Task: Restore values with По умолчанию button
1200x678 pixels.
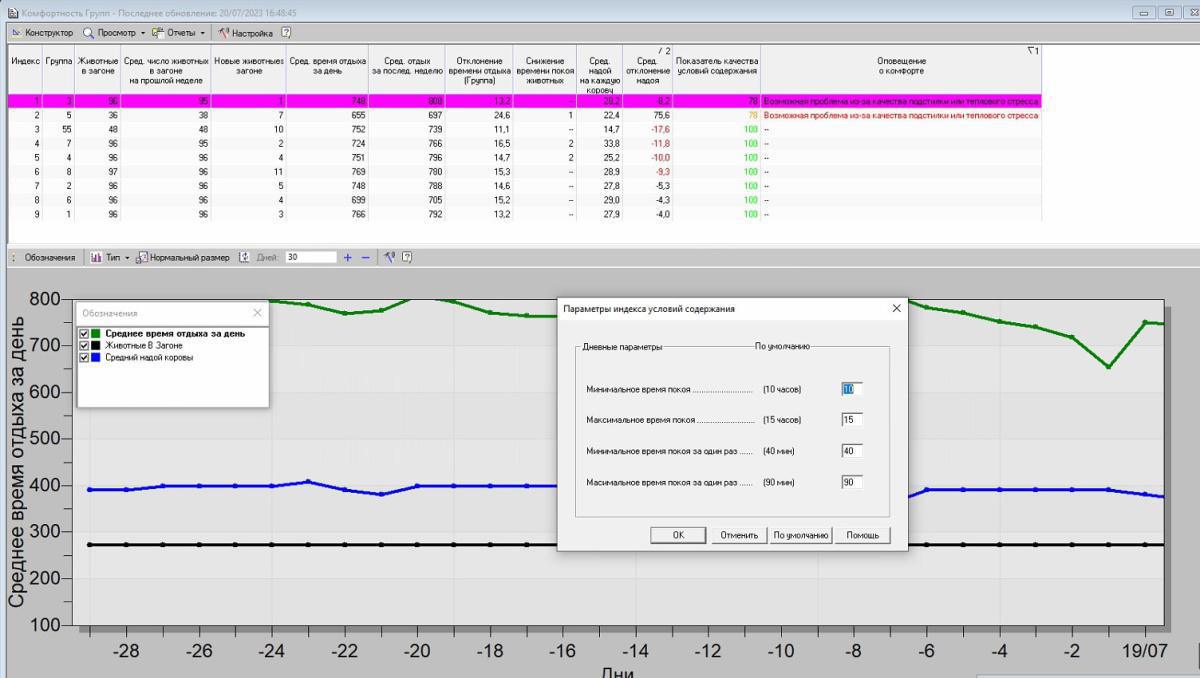Action: [x=801, y=535]
